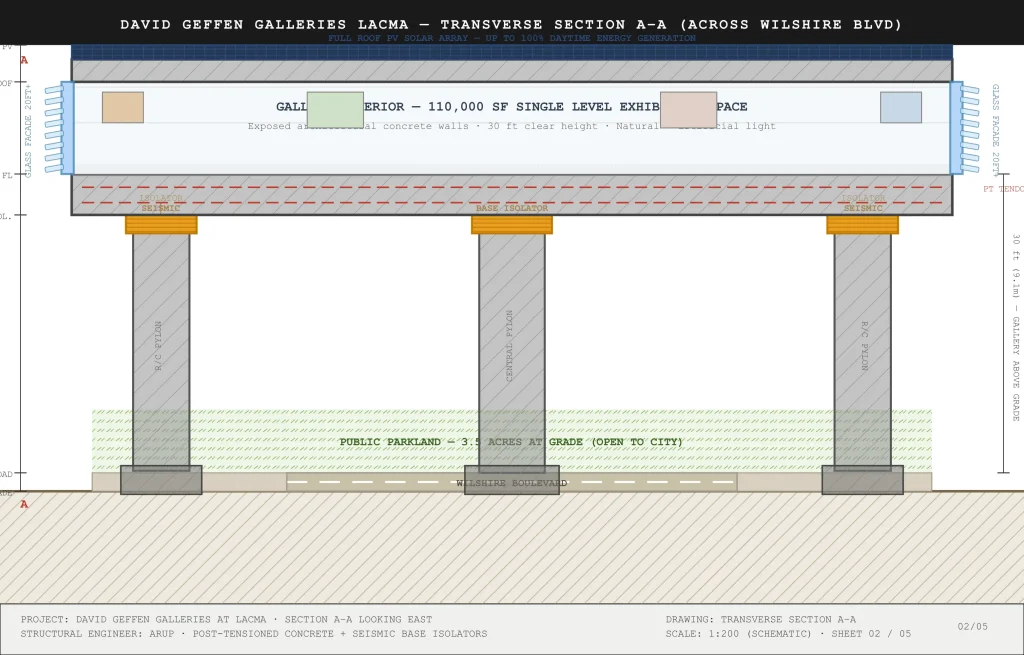Click the drawing title 'Transverse Section A-A' header

coord(511,24)
